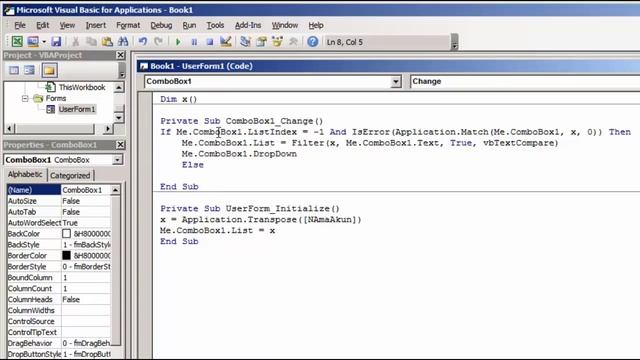Click the Toolbox icon
The image size is (640, 360).
(x=293, y=42)
